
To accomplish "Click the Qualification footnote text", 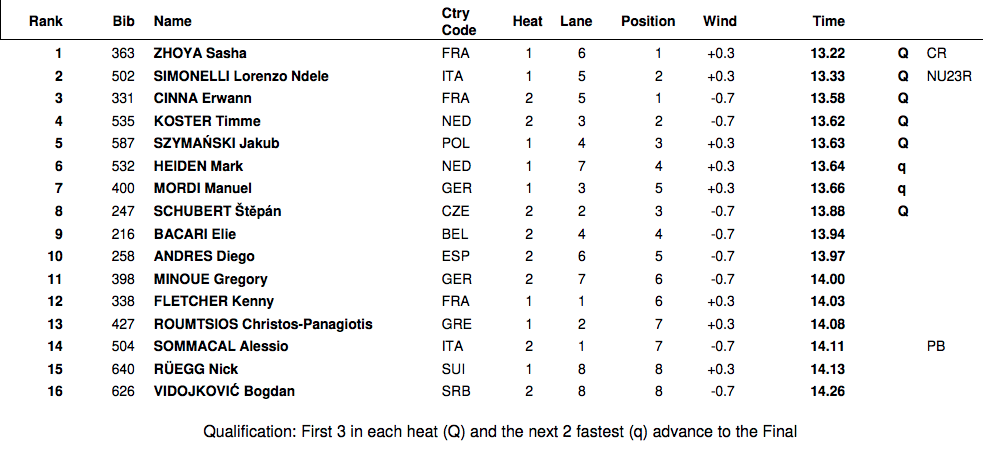I will (x=500, y=432).
